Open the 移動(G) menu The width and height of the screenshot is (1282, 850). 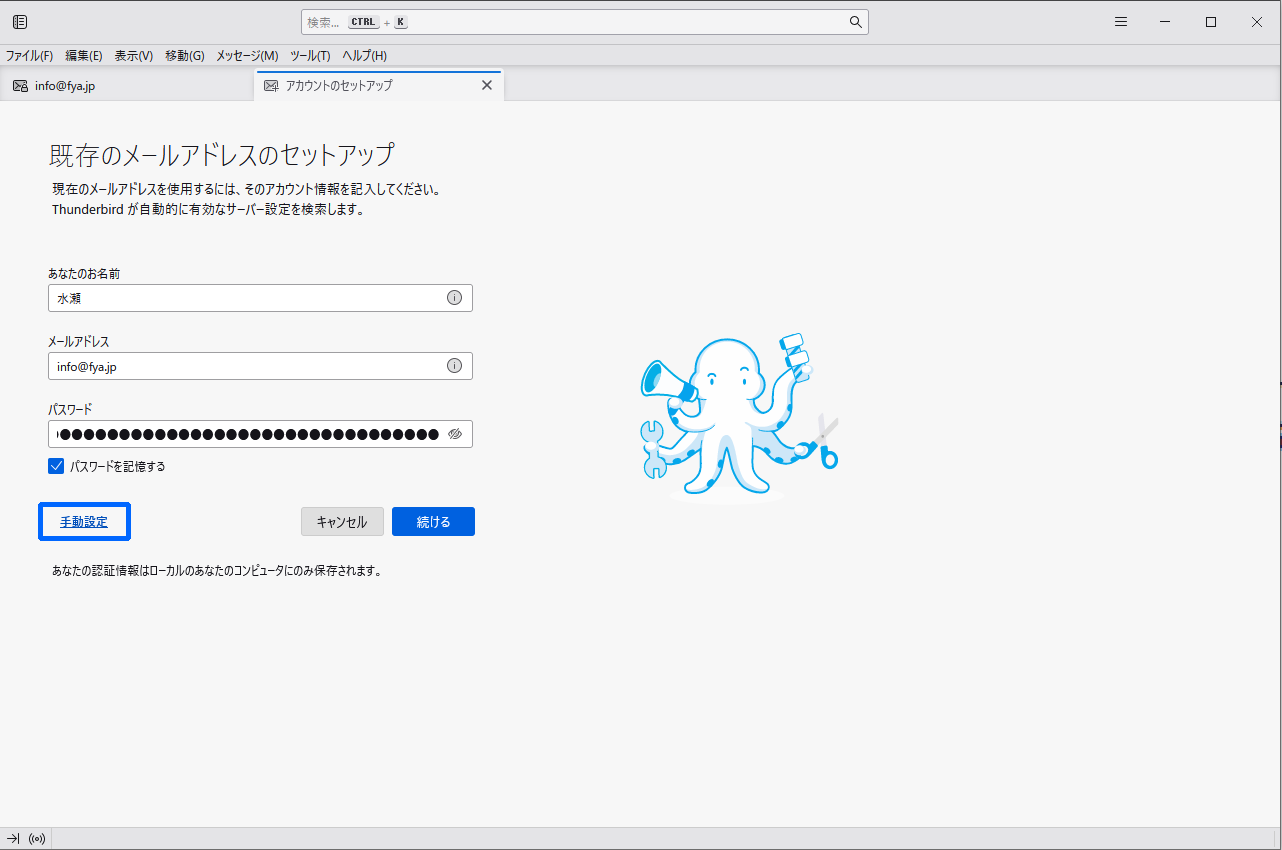tap(185, 56)
